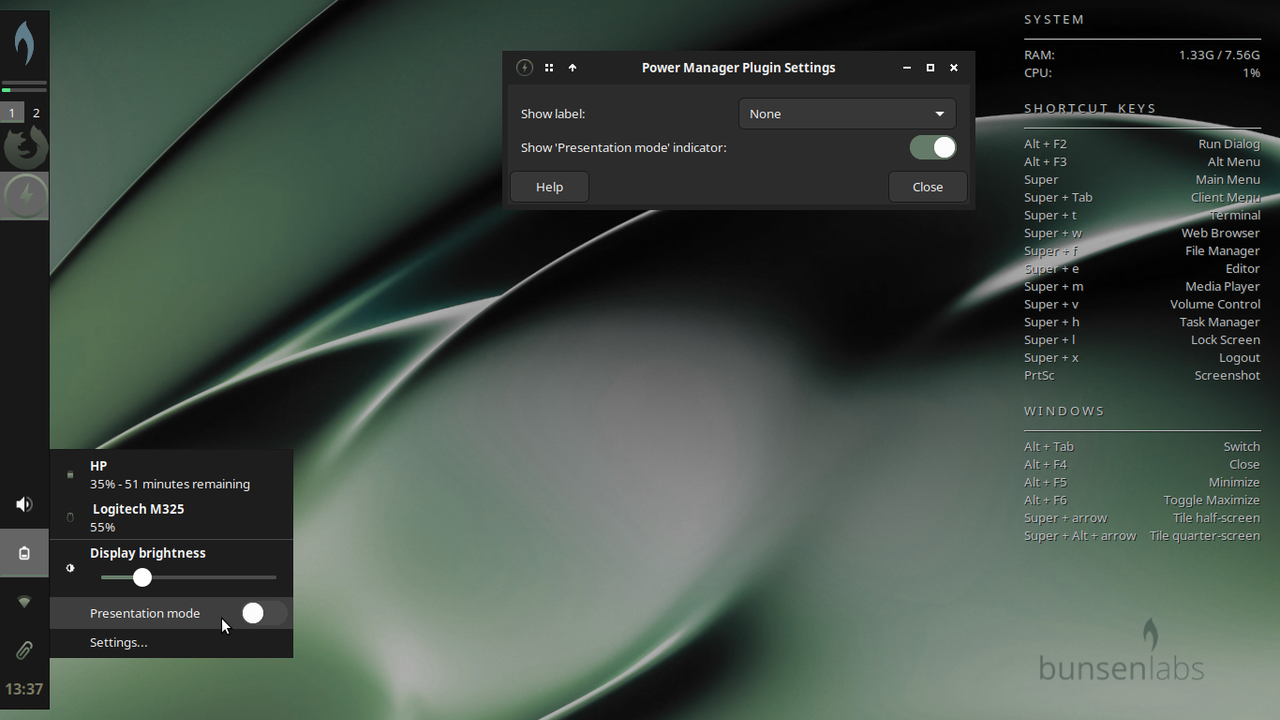Open Settings... from the power popup
The height and width of the screenshot is (720, 1280).
point(171,642)
